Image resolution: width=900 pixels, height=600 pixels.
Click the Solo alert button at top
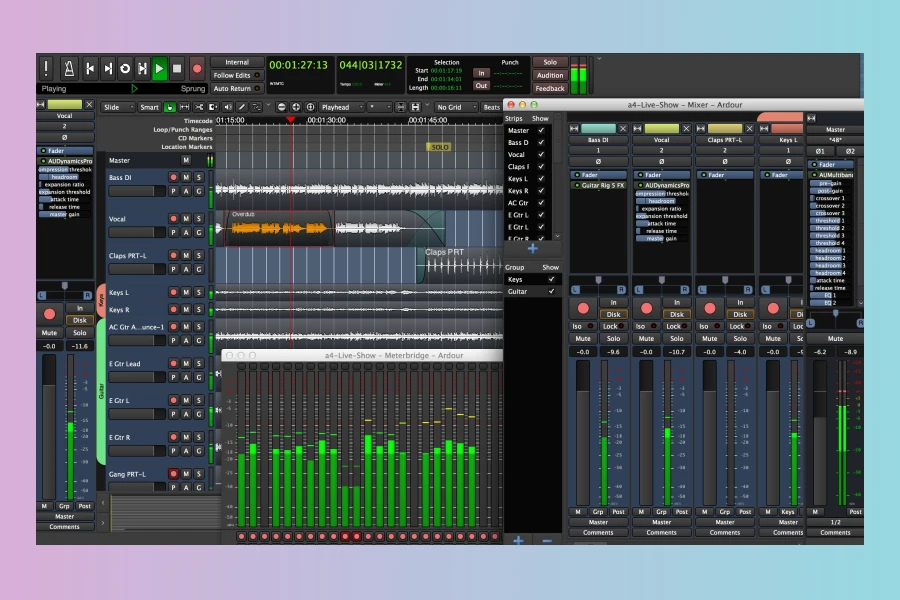coord(550,62)
